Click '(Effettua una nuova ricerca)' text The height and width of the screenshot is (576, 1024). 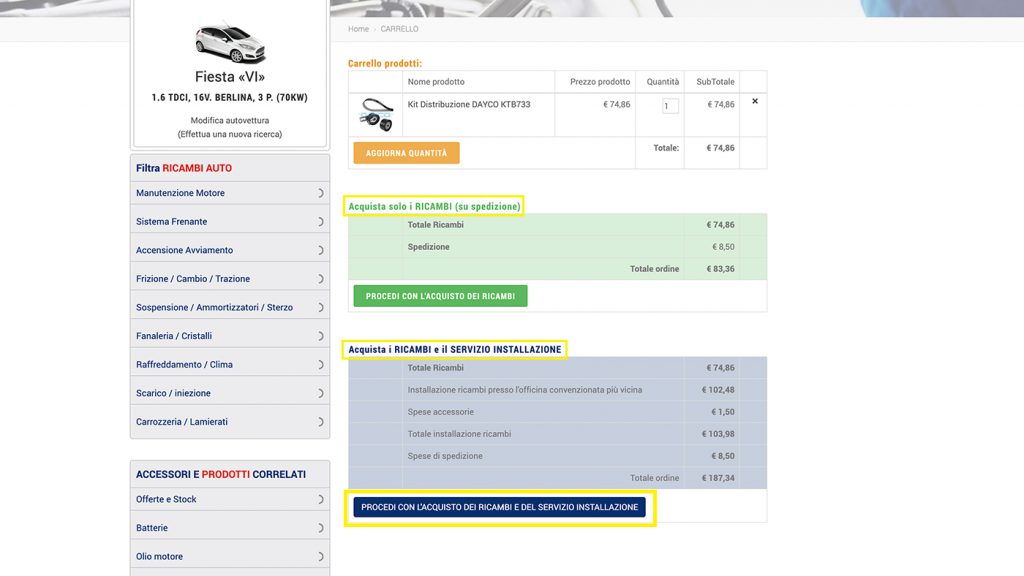click(x=230, y=134)
